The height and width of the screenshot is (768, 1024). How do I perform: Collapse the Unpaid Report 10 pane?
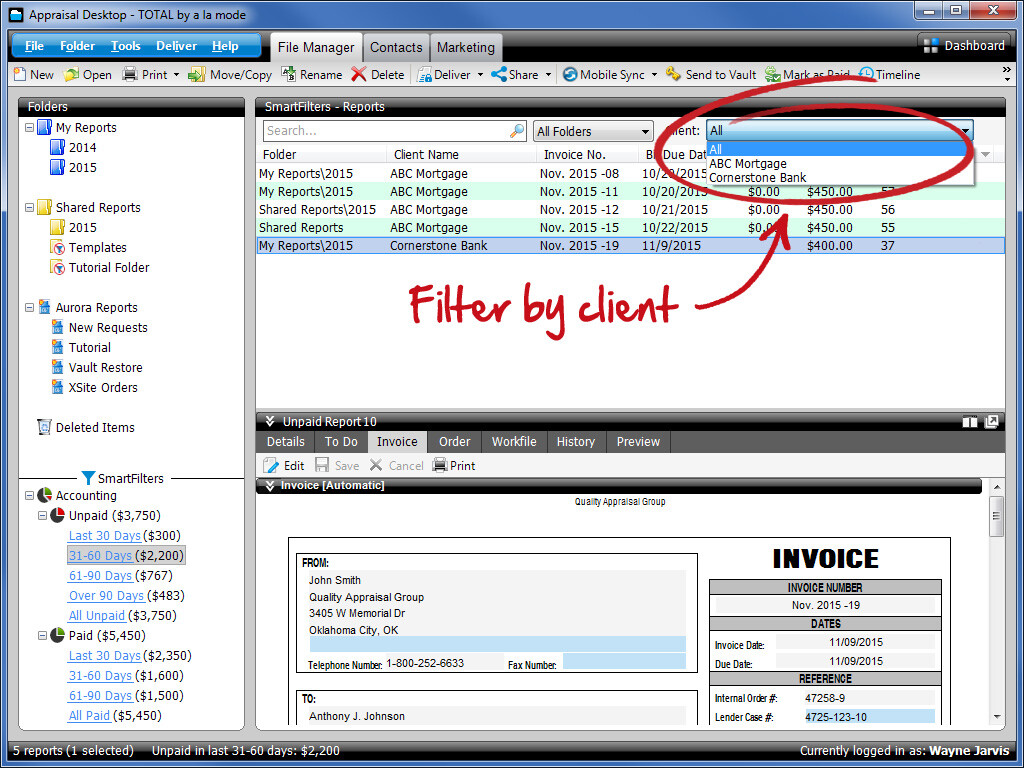pos(270,421)
